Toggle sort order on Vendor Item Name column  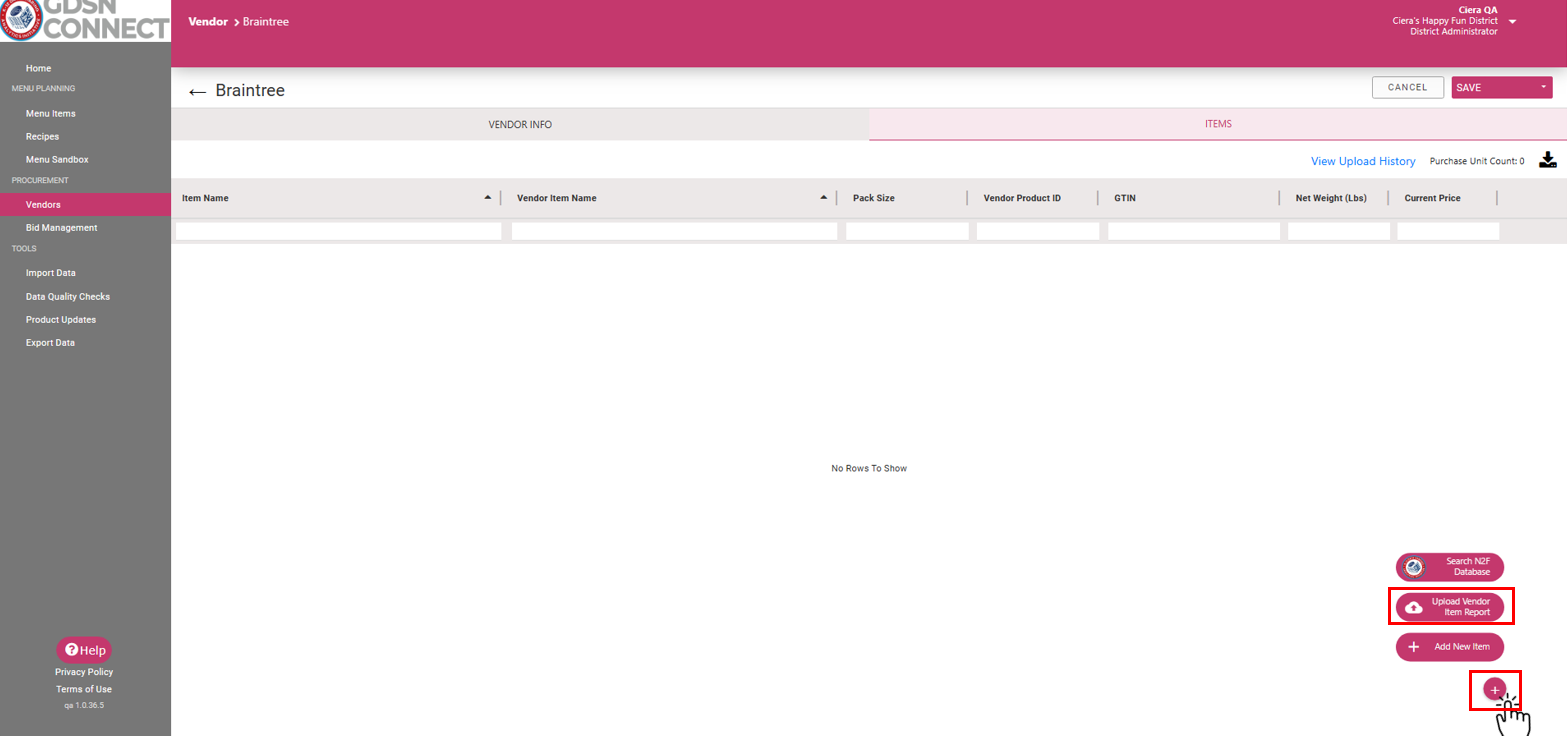point(822,197)
